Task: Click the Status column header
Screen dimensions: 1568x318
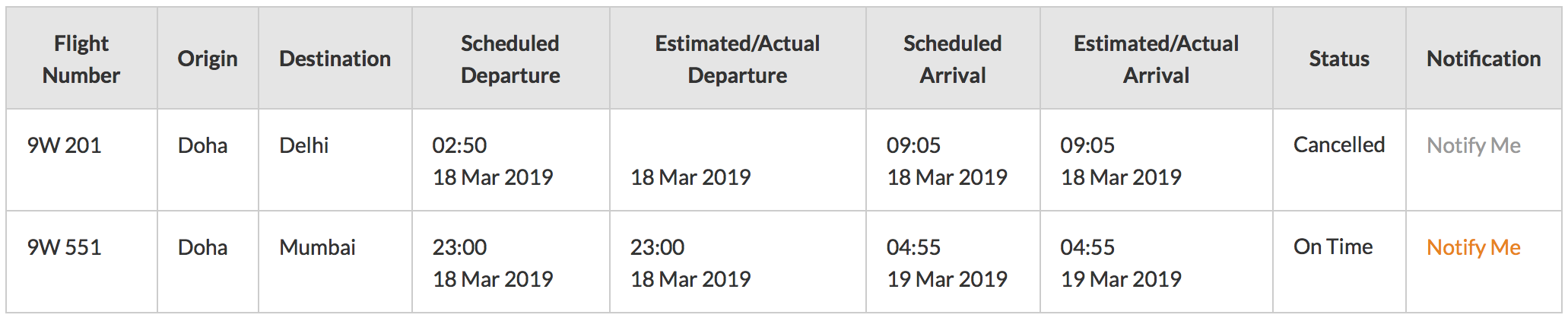Action: click(x=1339, y=59)
